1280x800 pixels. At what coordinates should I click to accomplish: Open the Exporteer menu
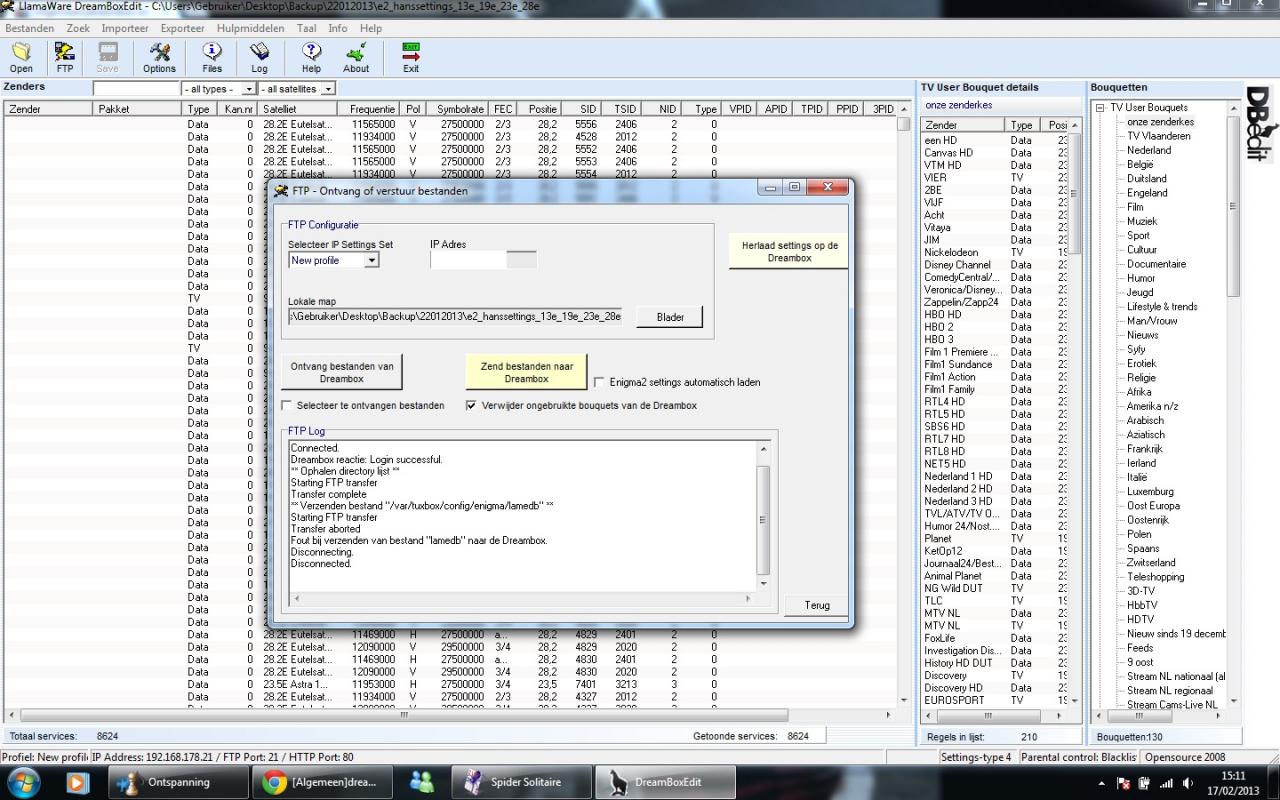point(182,28)
